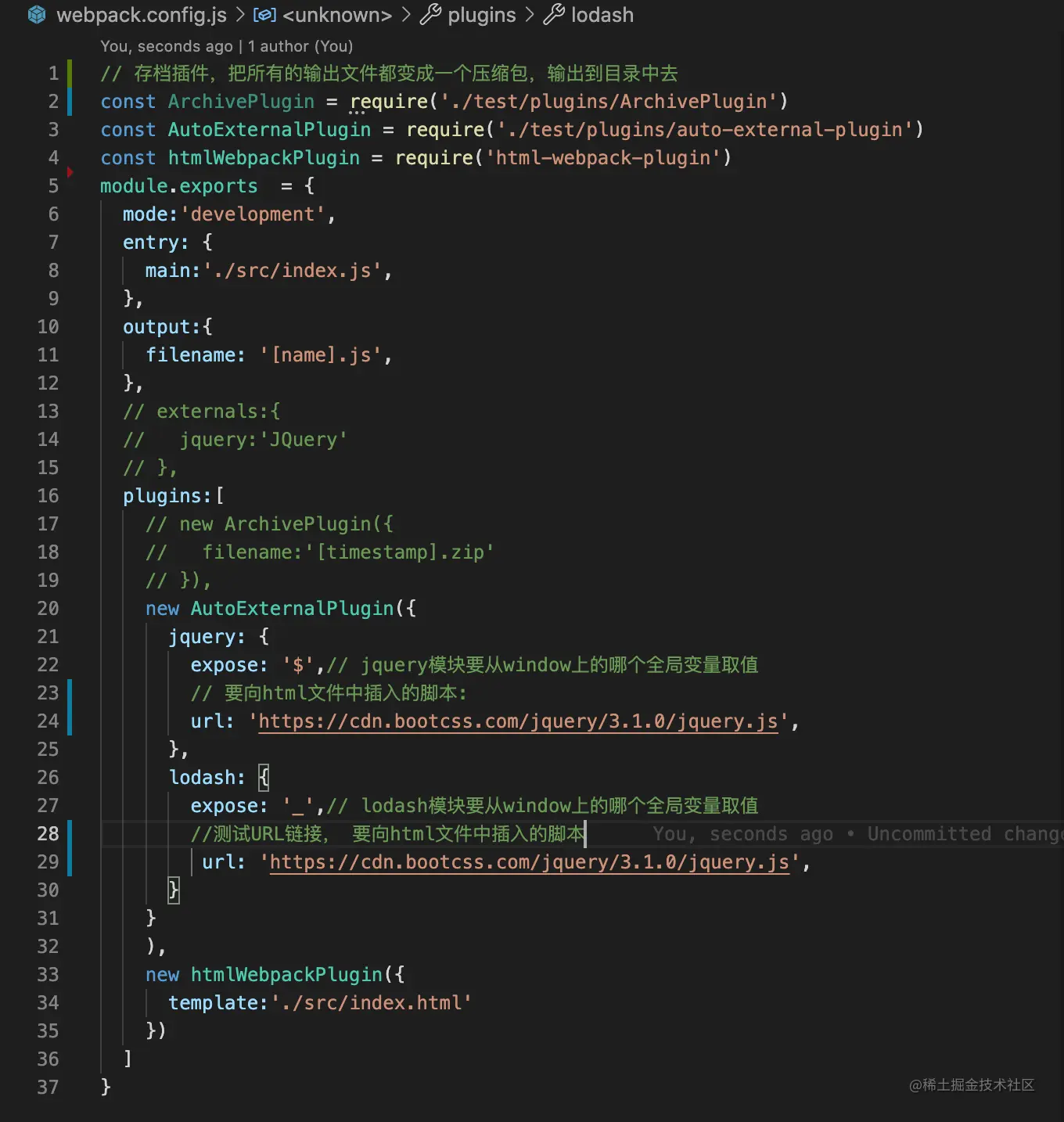Click the <unknown> symbol icon in breadcrumb
The image size is (1064, 1122).
tap(265, 15)
